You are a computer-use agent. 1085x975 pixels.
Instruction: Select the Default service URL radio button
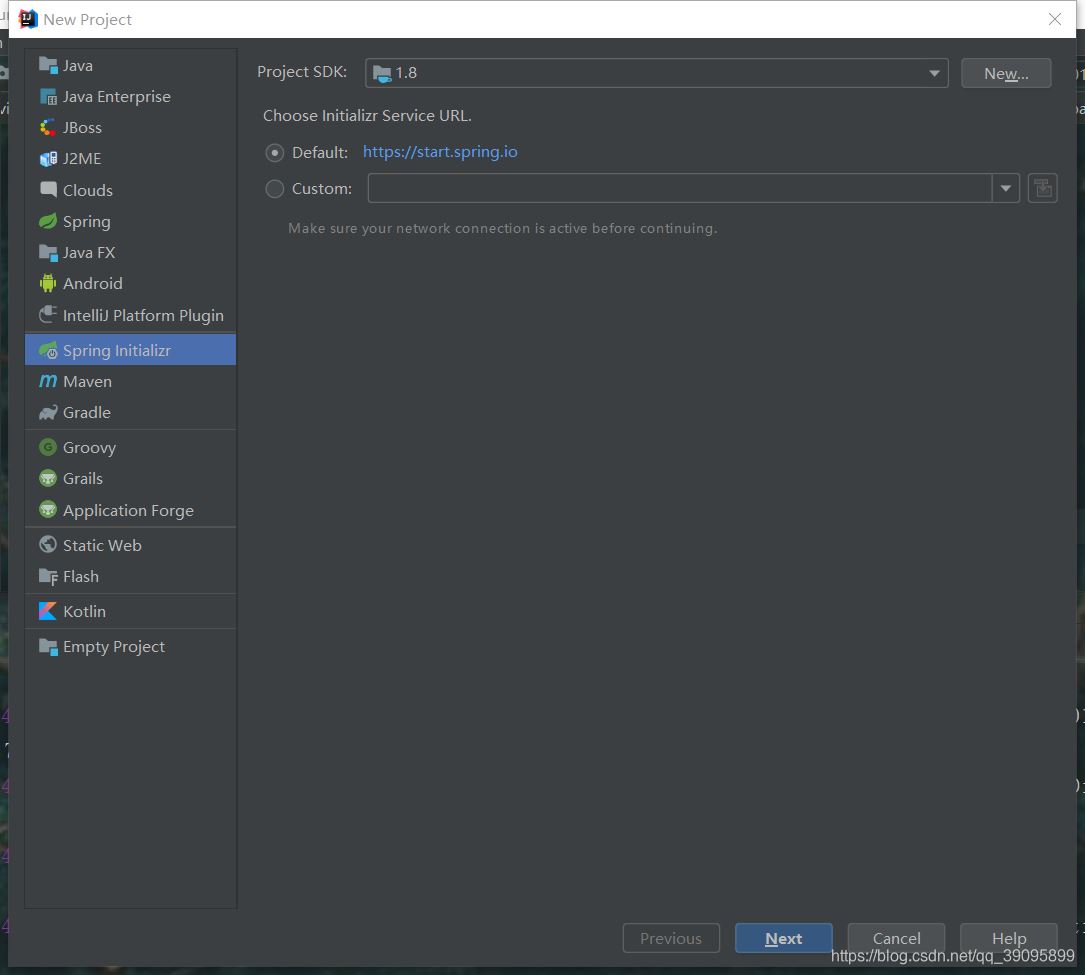click(x=275, y=153)
